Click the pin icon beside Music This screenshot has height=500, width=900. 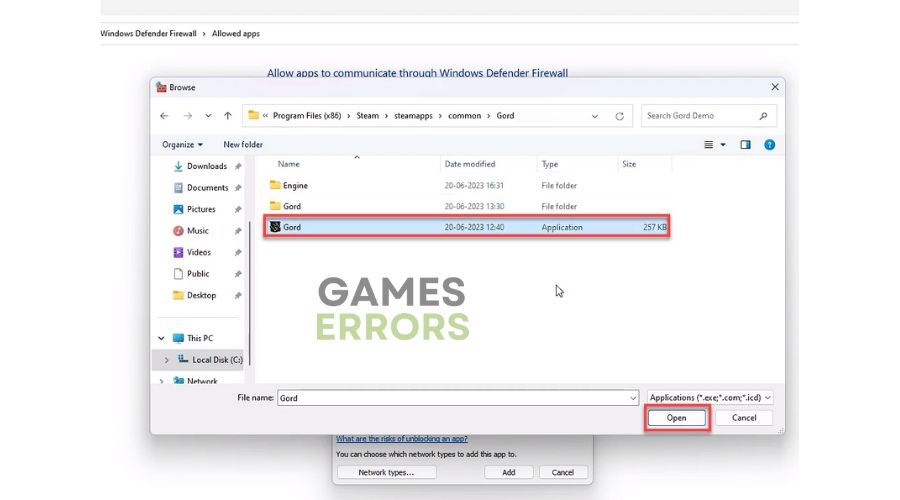click(238, 231)
